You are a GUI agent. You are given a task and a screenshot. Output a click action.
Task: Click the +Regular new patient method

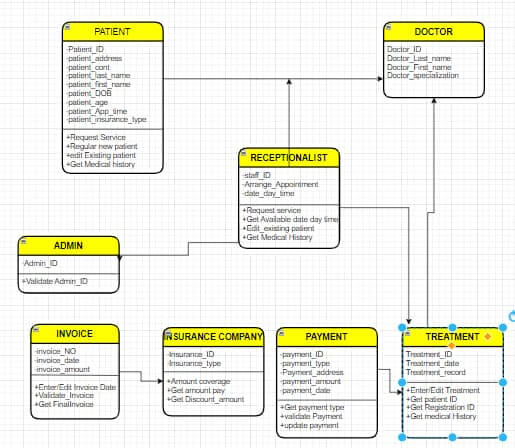point(102,146)
